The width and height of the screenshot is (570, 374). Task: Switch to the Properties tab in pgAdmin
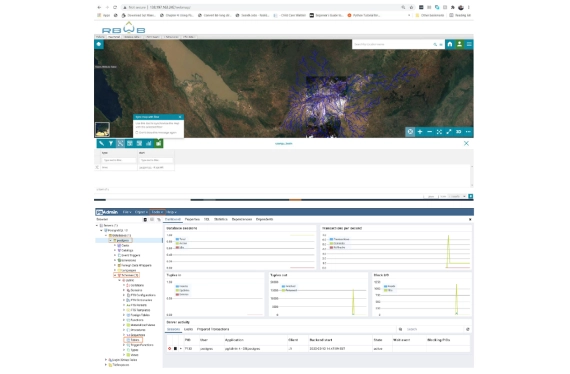click(x=192, y=219)
